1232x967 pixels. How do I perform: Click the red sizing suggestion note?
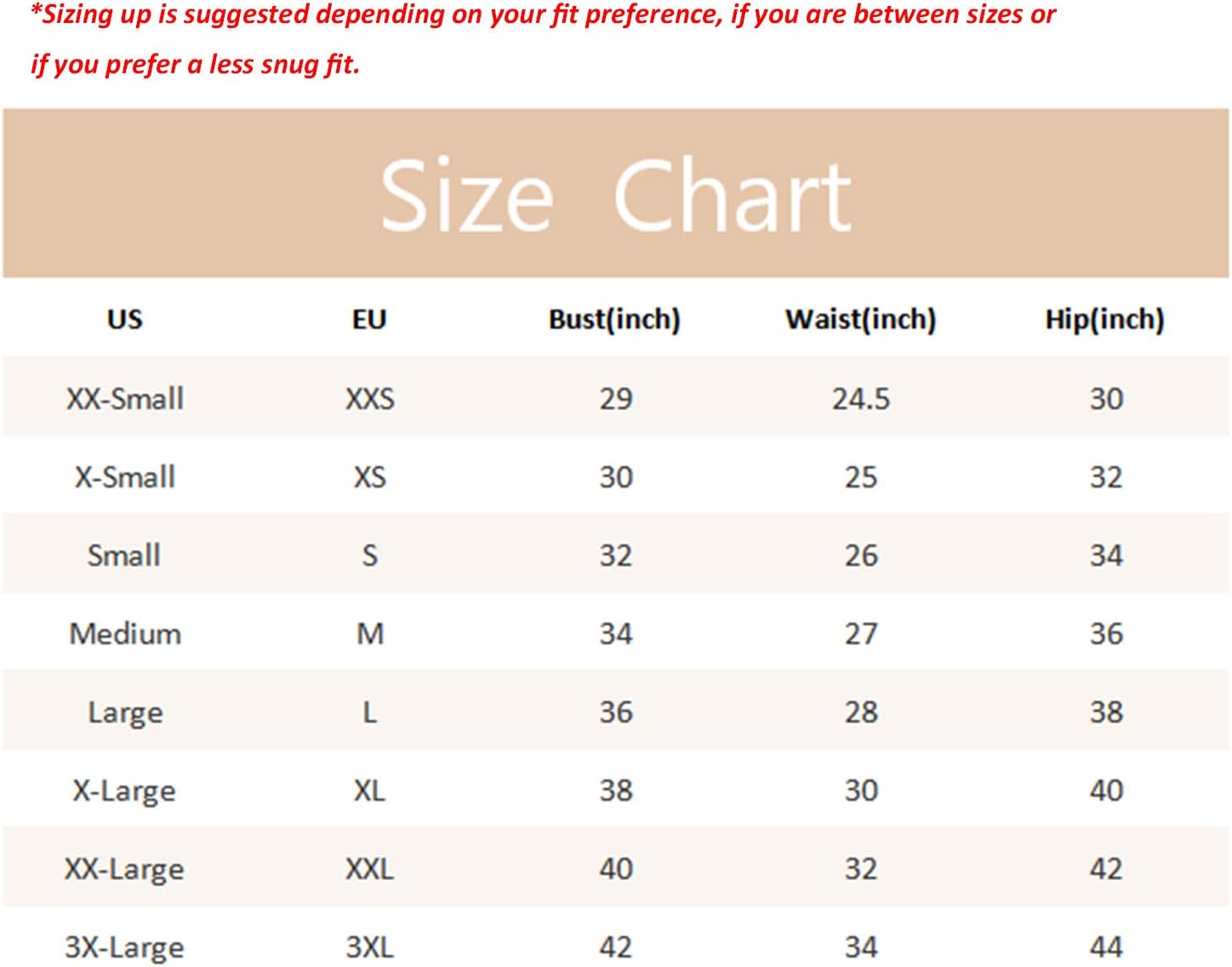click(543, 39)
